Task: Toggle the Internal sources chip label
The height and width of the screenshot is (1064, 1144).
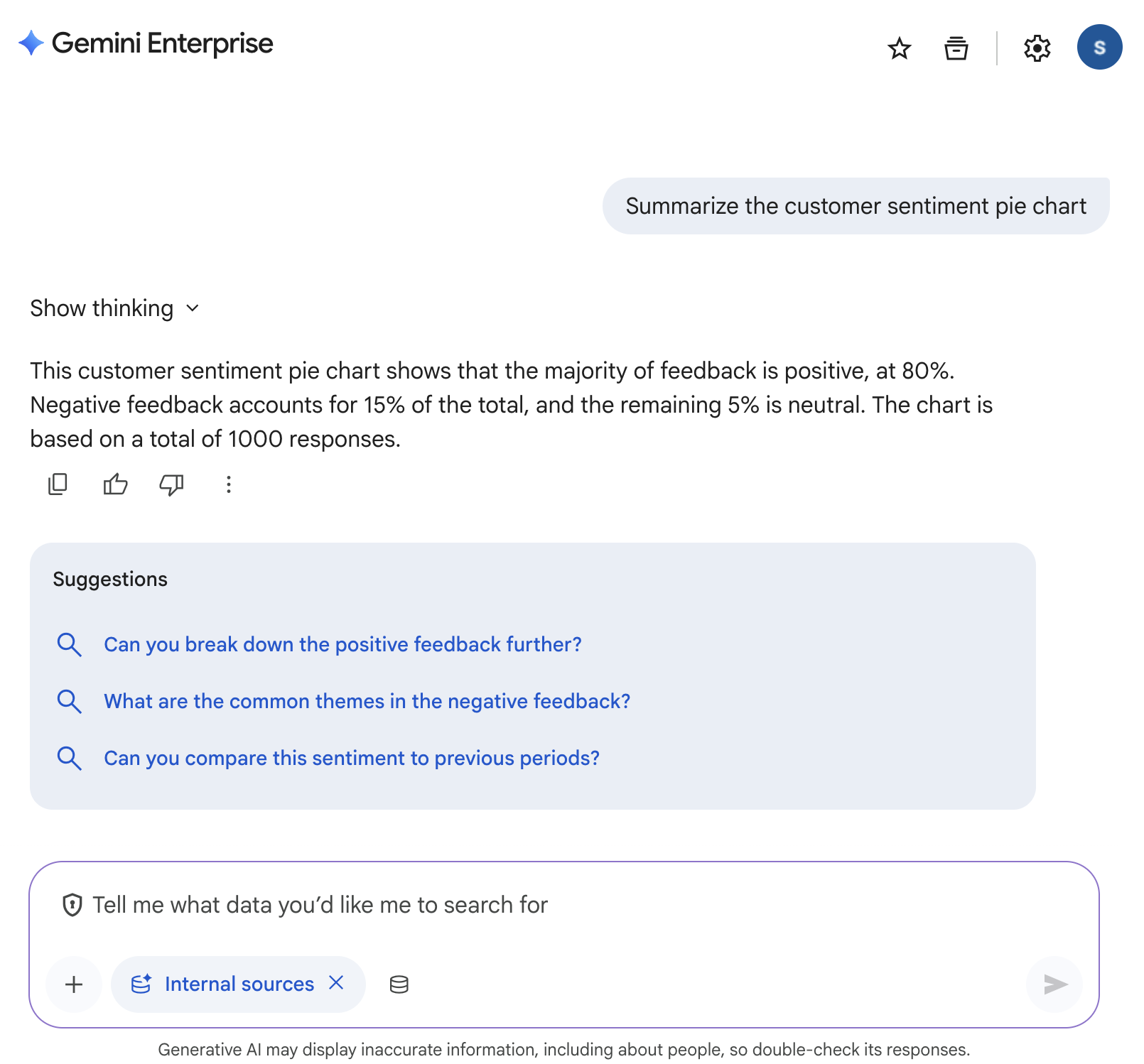Action: (x=239, y=984)
